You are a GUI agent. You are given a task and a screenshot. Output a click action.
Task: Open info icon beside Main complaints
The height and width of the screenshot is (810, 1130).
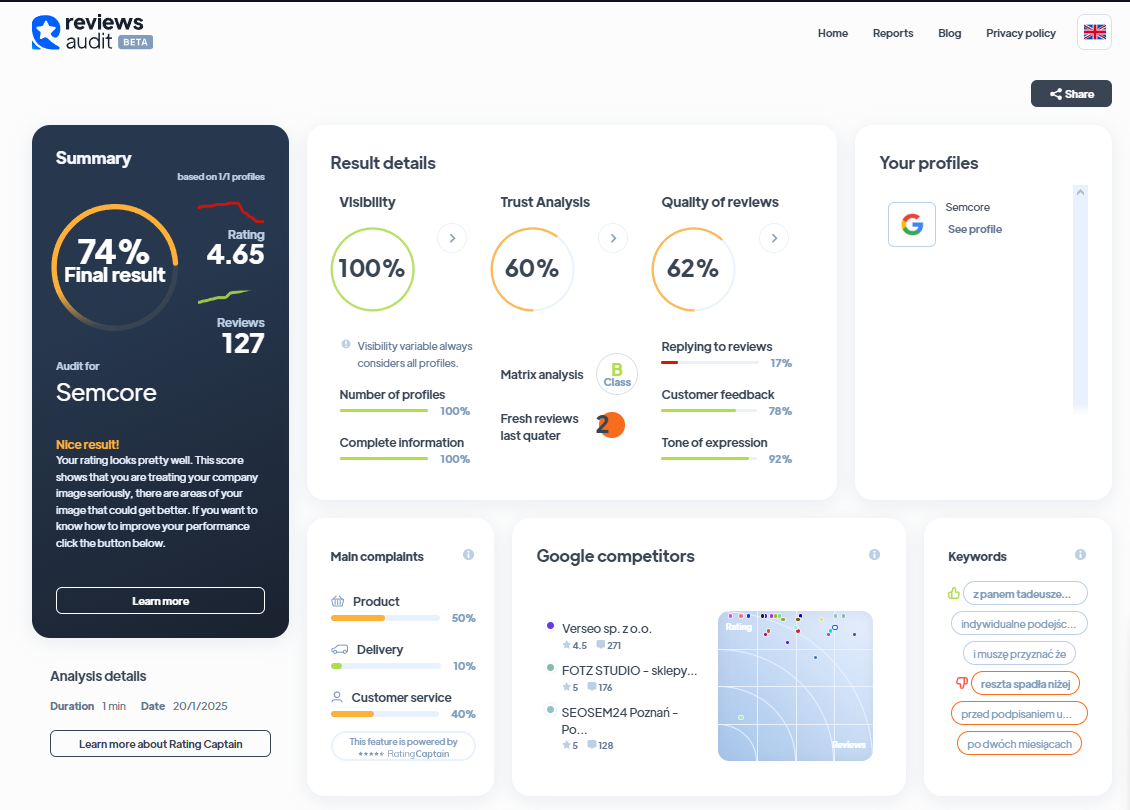coord(468,555)
